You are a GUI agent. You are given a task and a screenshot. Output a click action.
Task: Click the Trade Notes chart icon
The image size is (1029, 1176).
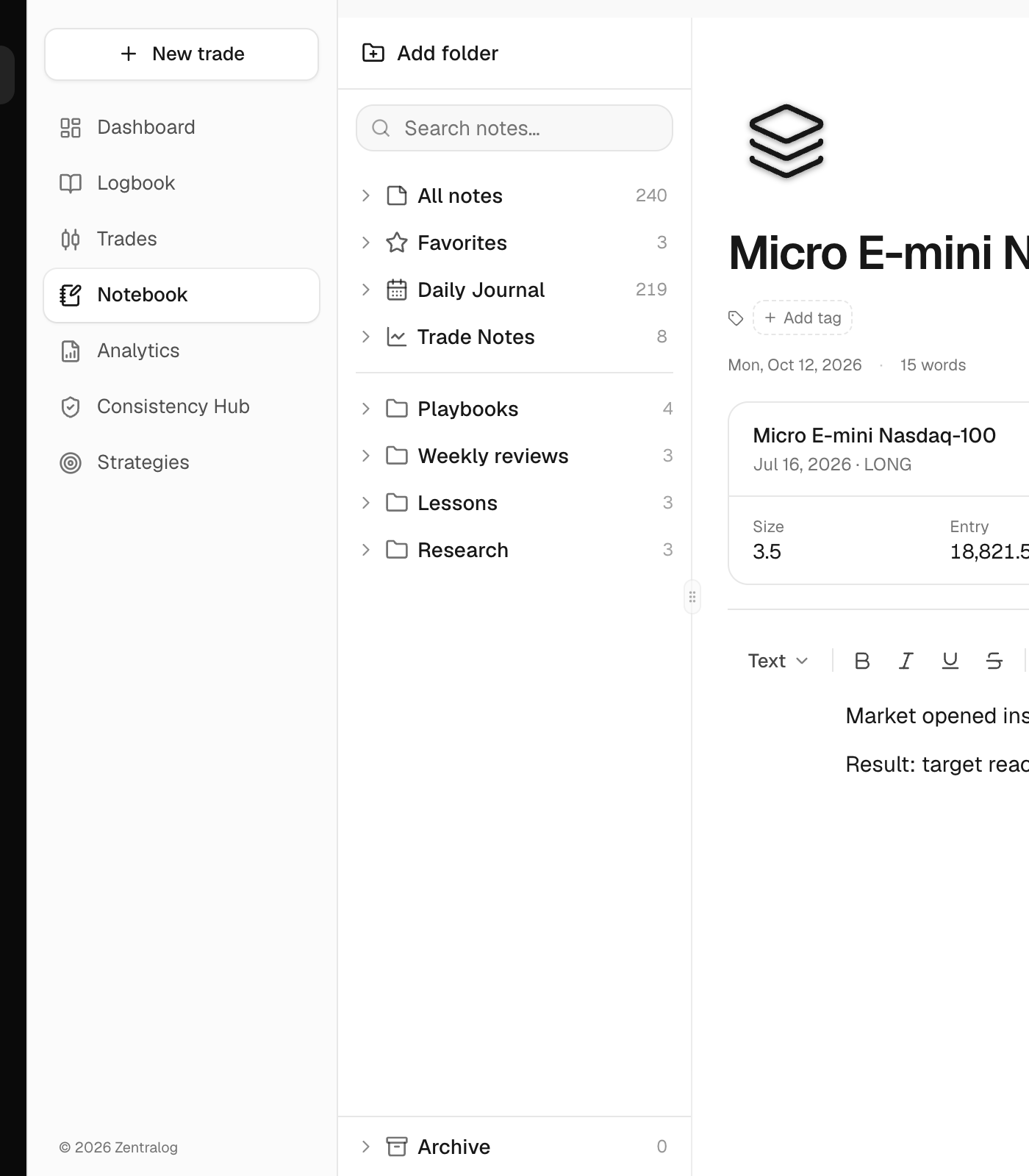point(397,337)
